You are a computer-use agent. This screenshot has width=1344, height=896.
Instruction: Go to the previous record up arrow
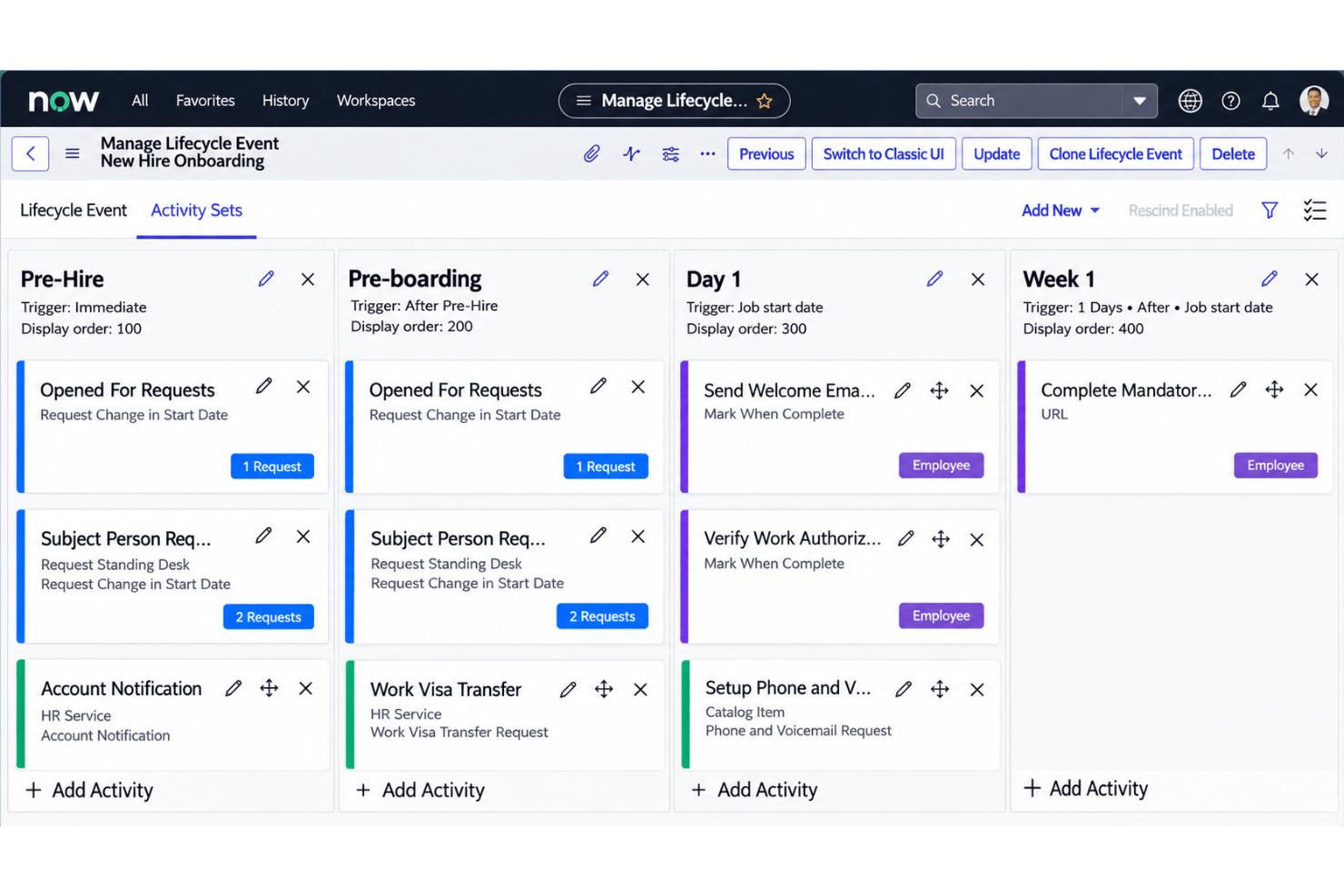pyautogui.click(x=1288, y=153)
